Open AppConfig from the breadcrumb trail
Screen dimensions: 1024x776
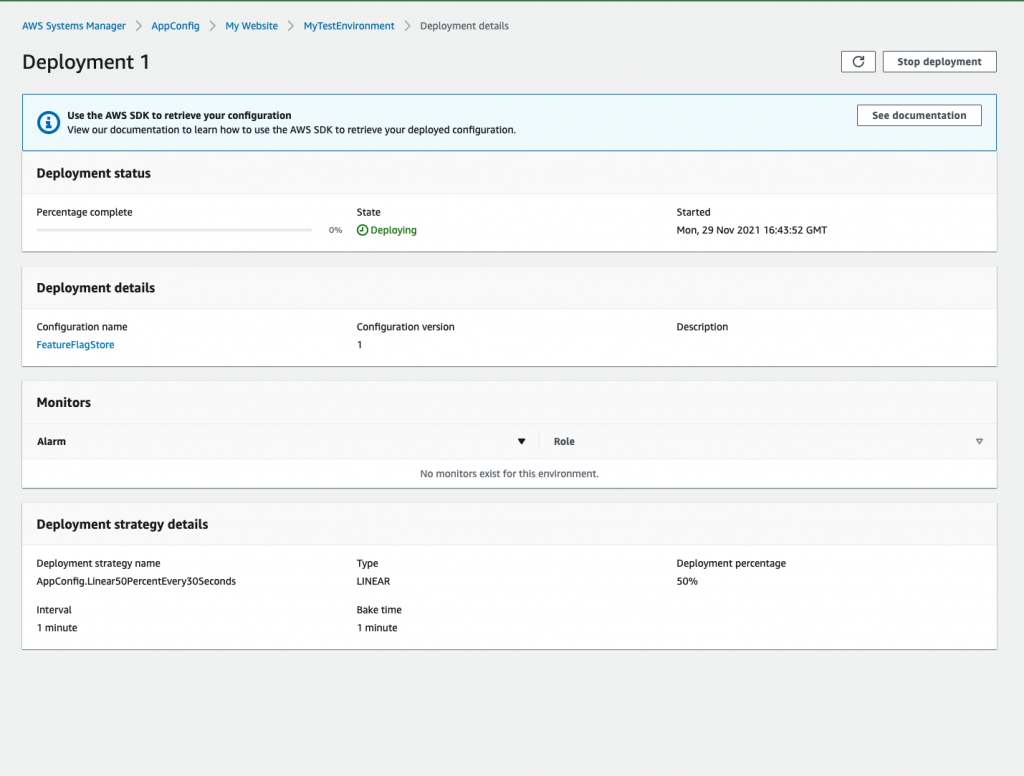(175, 26)
